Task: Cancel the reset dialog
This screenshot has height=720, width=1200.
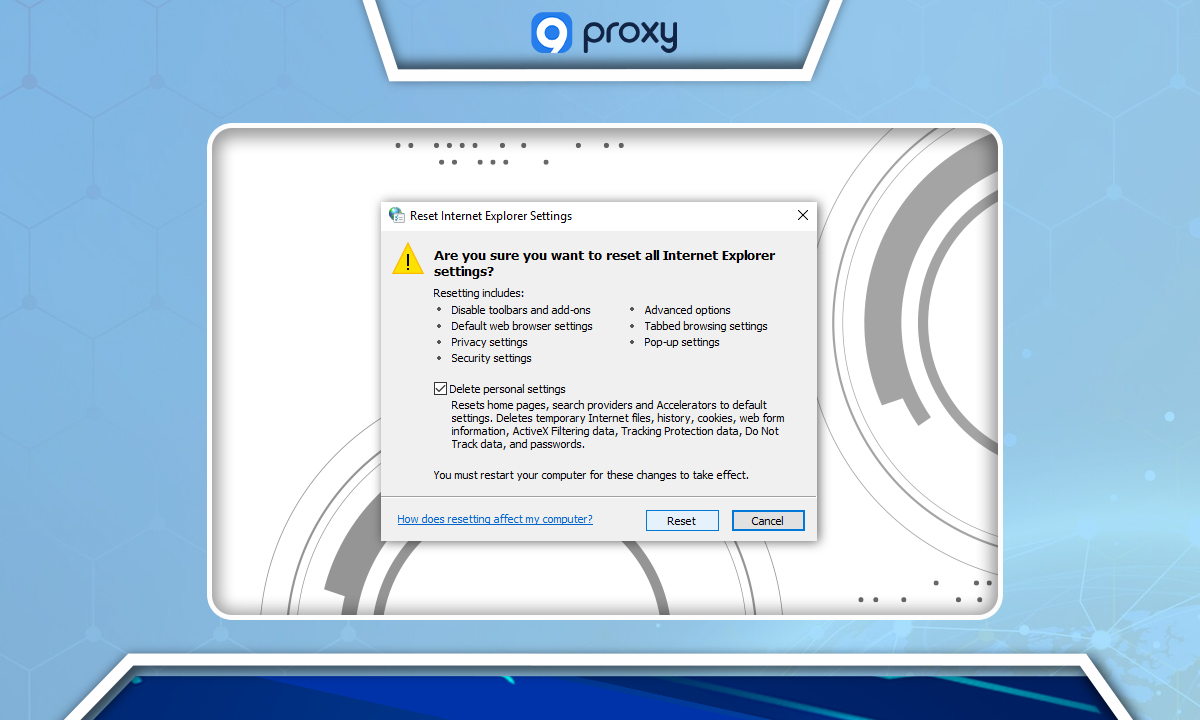Action: [768, 520]
